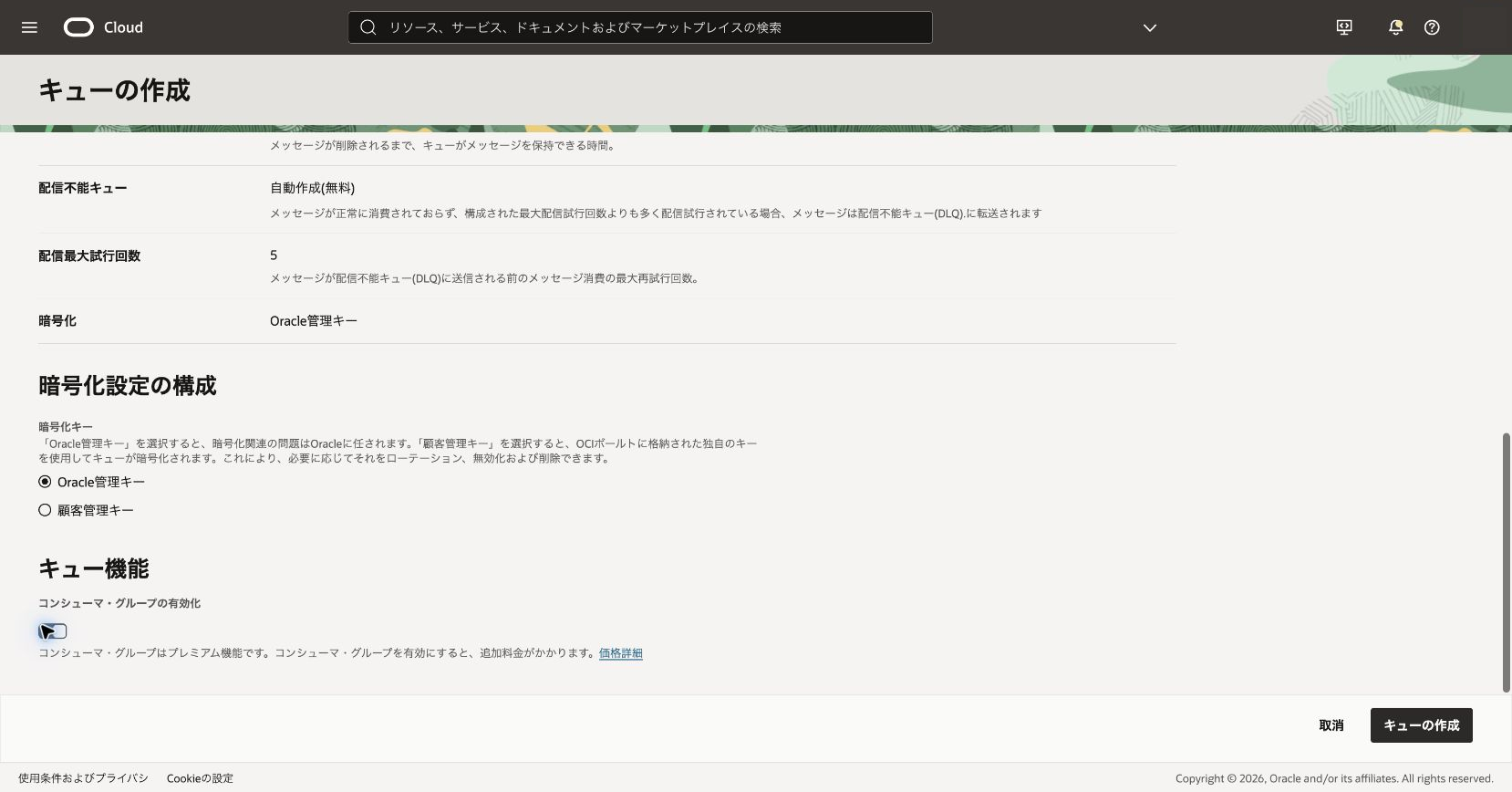This screenshot has height=792, width=1512.
Task: Click the copyright notice text
Action: pyautogui.click(x=1334, y=778)
